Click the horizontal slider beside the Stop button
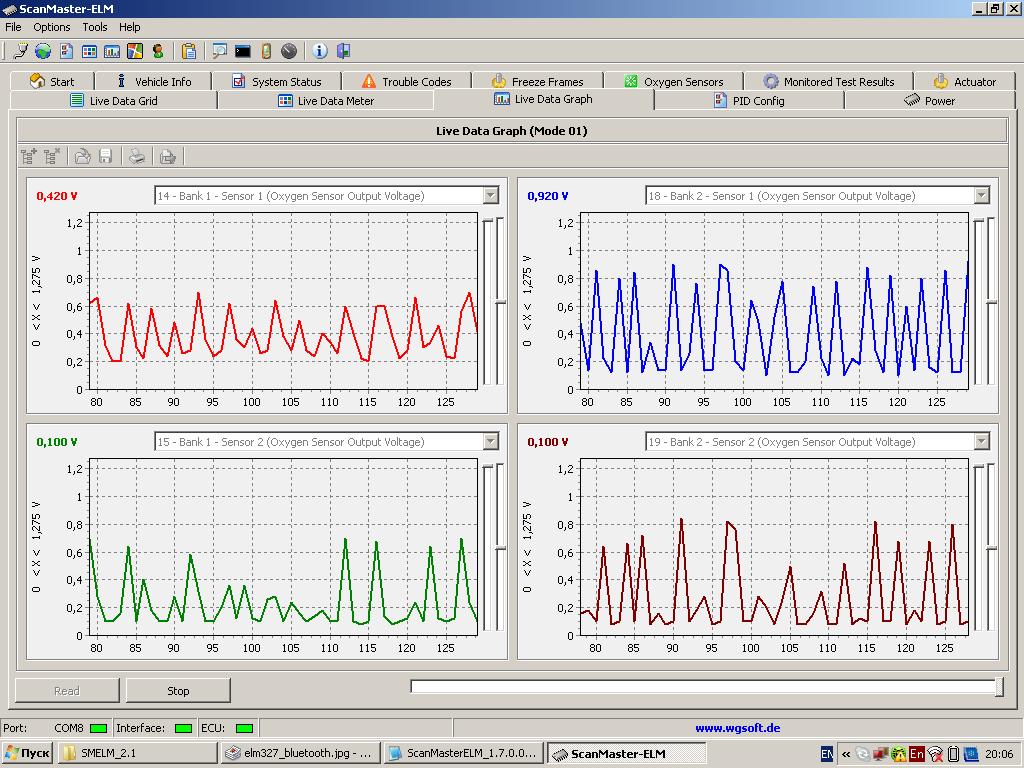1024x768 pixels. (706, 687)
